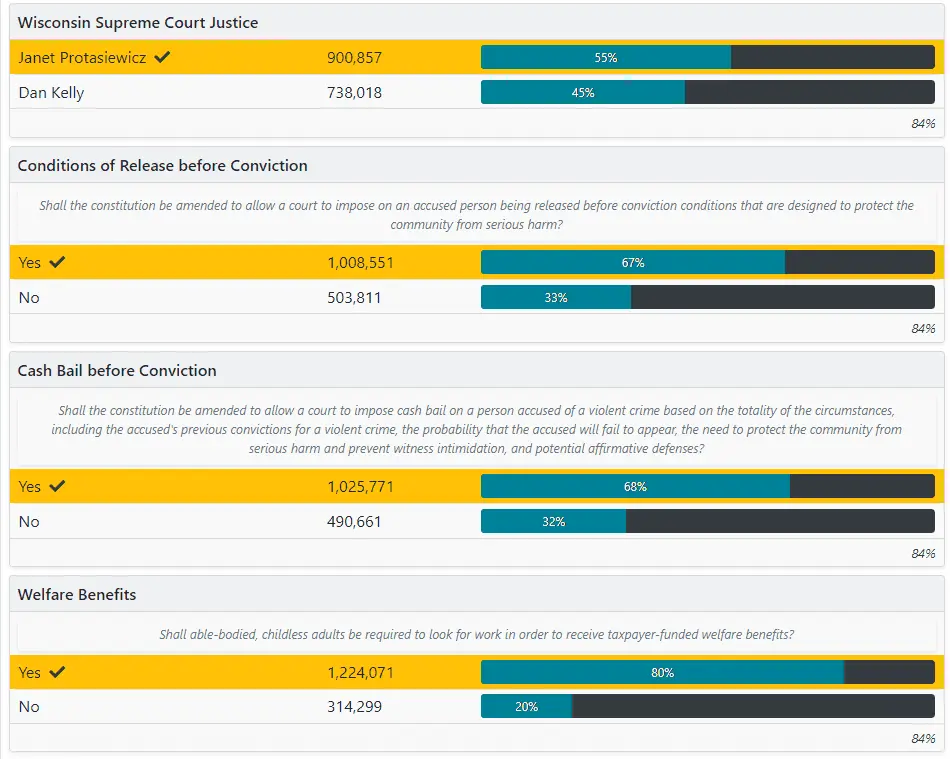Click vote count 900,857
Screen dimensions: 950x759
(x=354, y=58)
